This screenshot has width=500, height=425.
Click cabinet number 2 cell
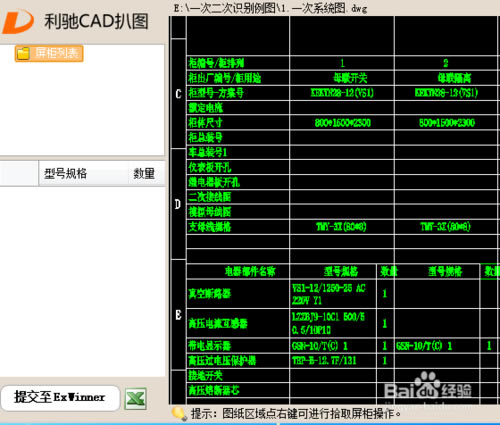coord(446,63)
